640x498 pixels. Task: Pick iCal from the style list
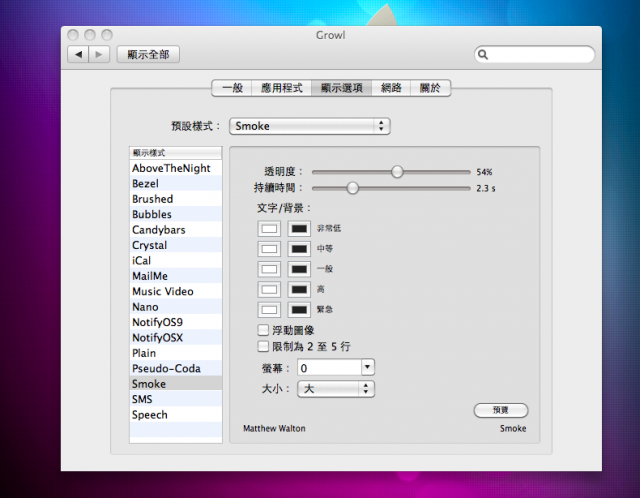pyautogui.click(x=176, y=260)
